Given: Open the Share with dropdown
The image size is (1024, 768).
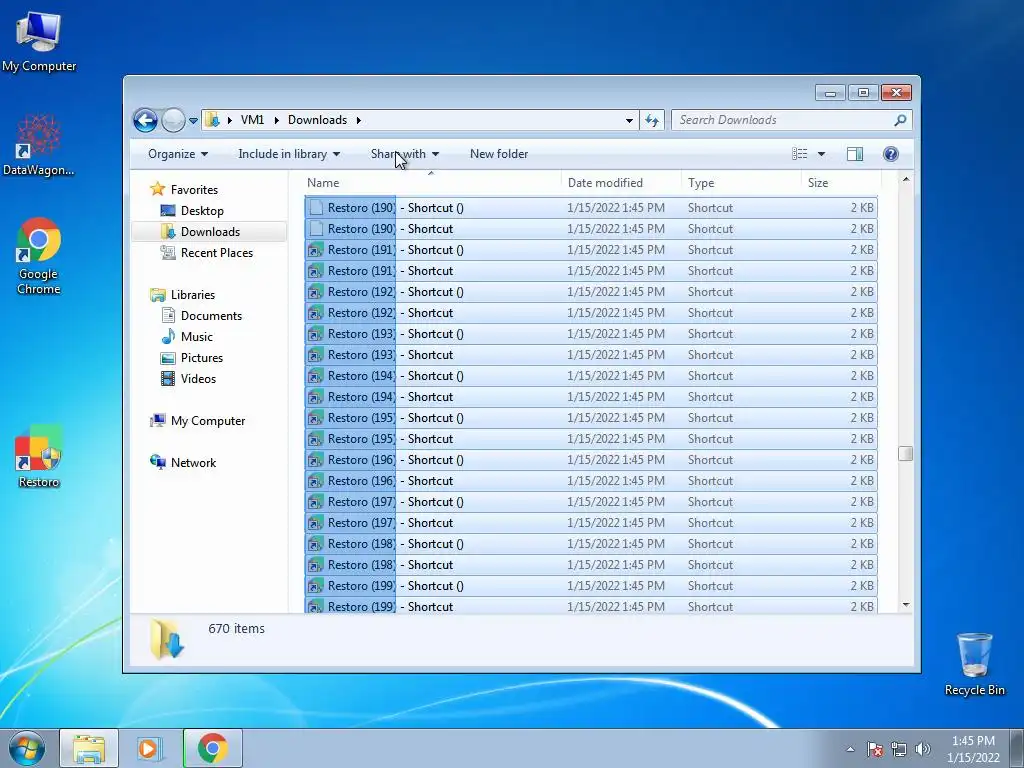Looking at the screenshot, I should 405,154.
